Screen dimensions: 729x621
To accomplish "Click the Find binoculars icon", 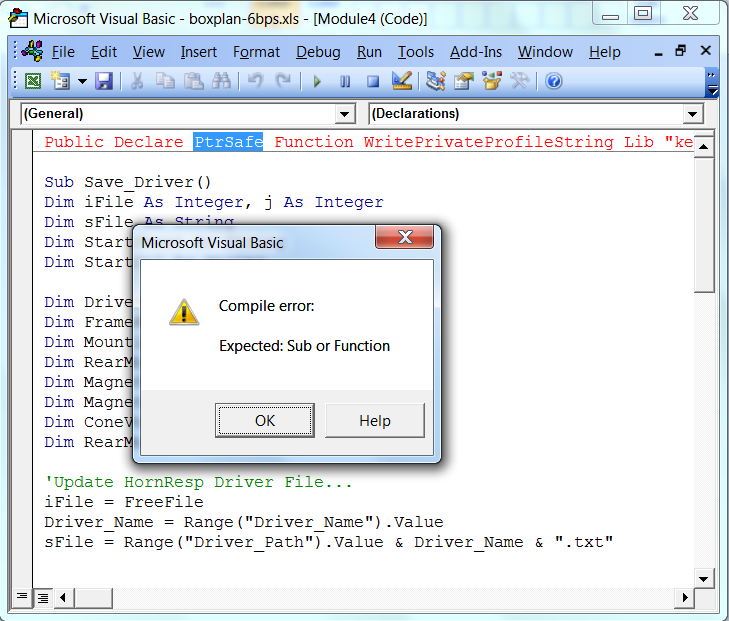I will pyautogui.click(x=221, y=81).
